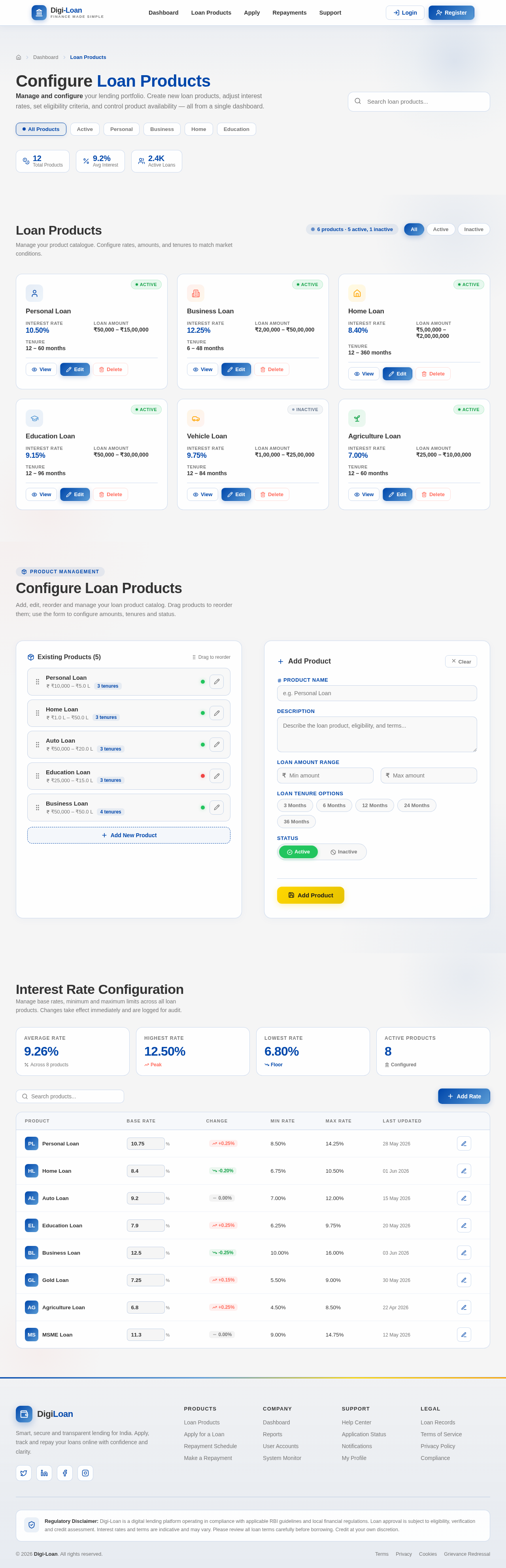Screen dimensions: 506x1568
Task: Select the 6 Months tenure option
Action: point(334,805)
